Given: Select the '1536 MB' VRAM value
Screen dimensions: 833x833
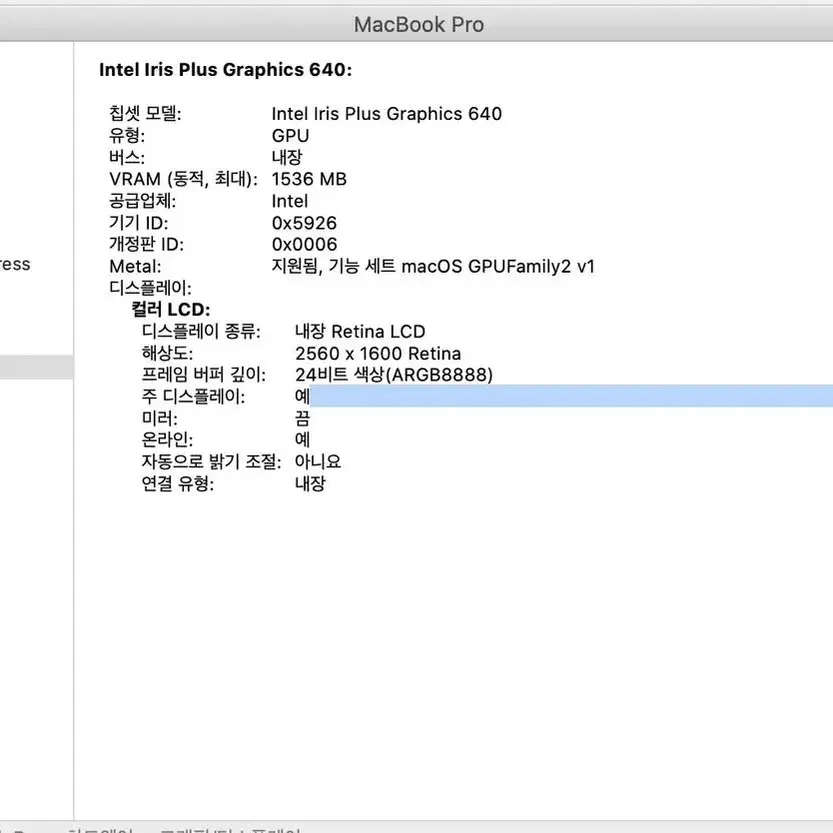Looking at the screenshot, I should pos(309,179).
